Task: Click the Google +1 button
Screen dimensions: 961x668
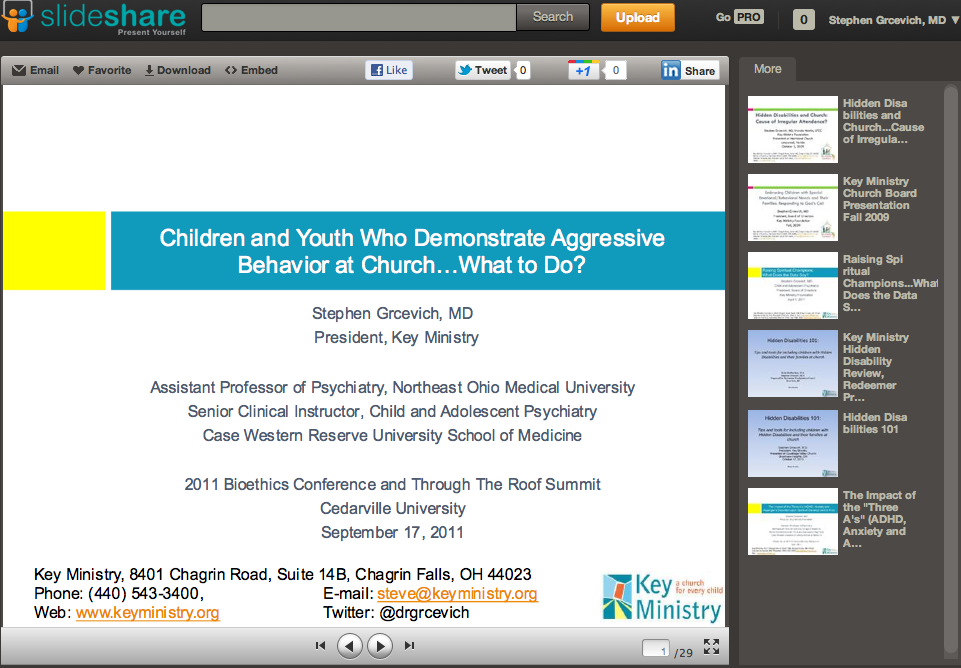Action: 583,70
